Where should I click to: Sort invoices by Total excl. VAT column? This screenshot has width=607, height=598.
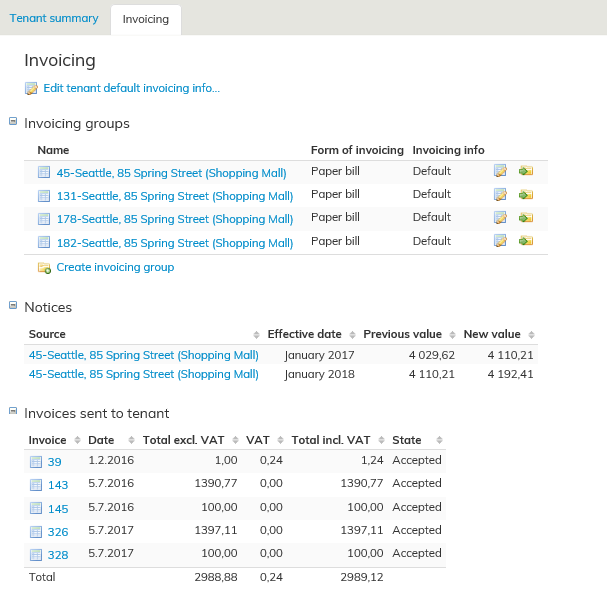pyautogui.click(x=183, y=440)
